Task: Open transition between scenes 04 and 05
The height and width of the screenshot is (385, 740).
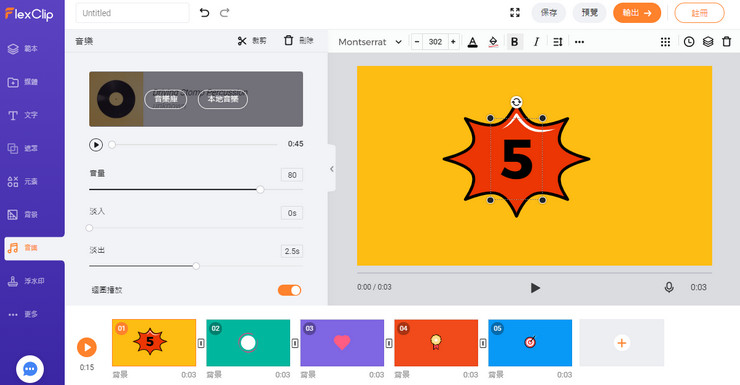Action: tap(483, 343)
